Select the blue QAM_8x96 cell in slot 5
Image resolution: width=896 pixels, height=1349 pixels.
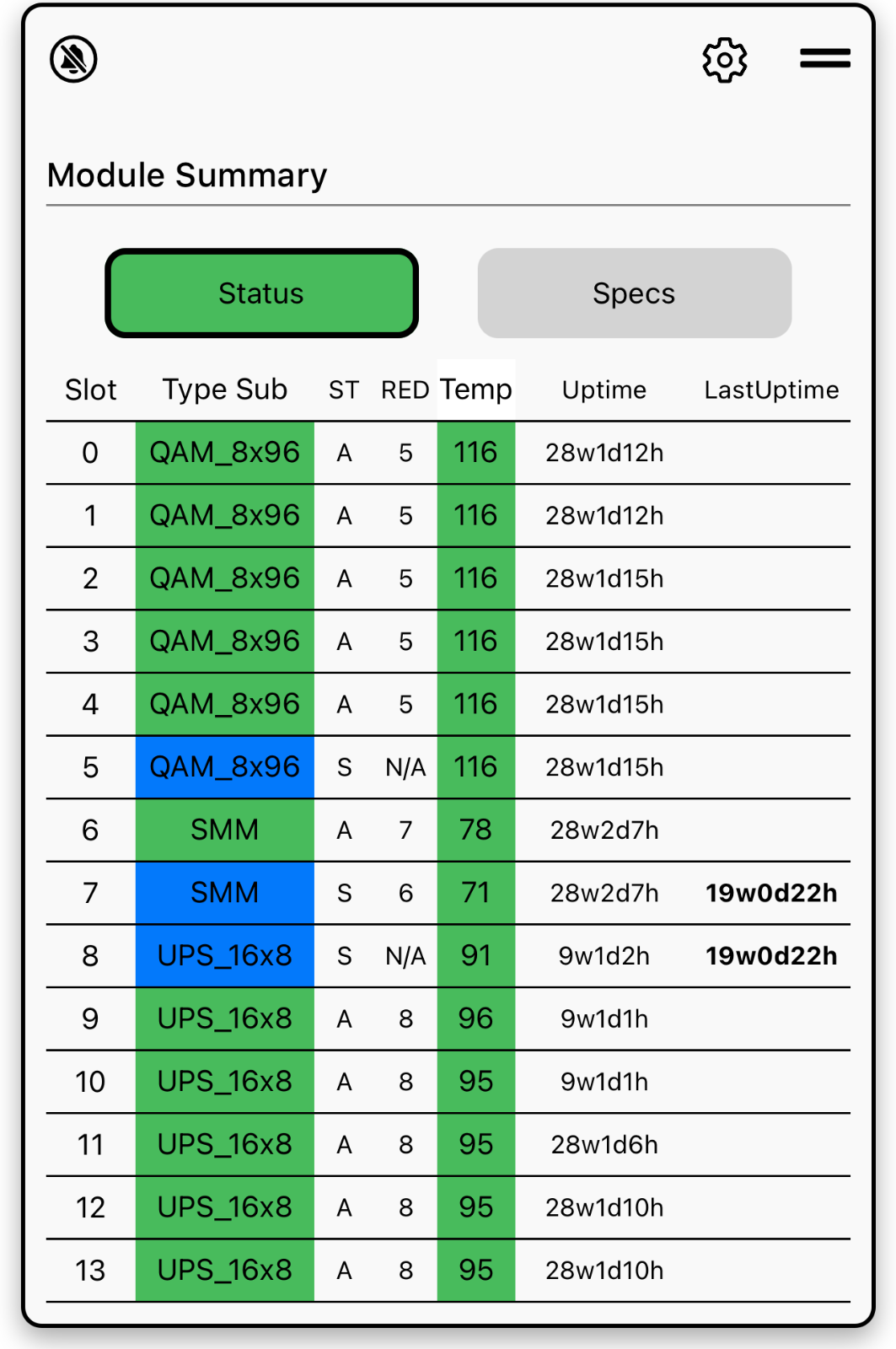point(224,767)
